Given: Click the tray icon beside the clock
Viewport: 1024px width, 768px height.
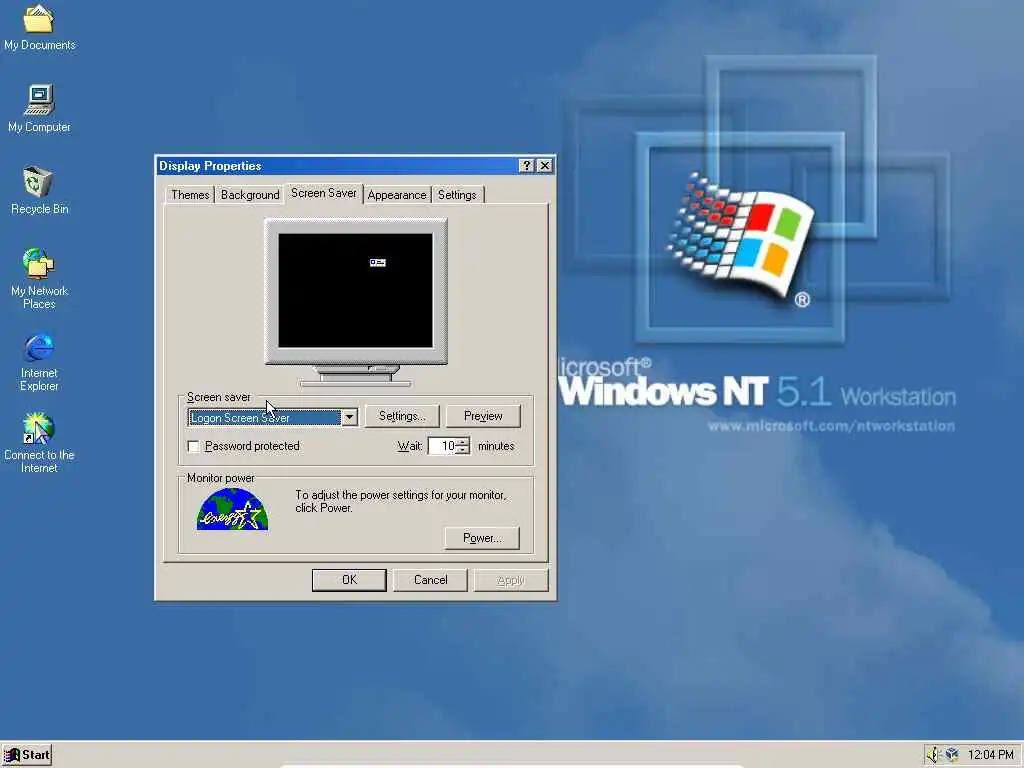Looking at the screenshot, I should point(952,755).
